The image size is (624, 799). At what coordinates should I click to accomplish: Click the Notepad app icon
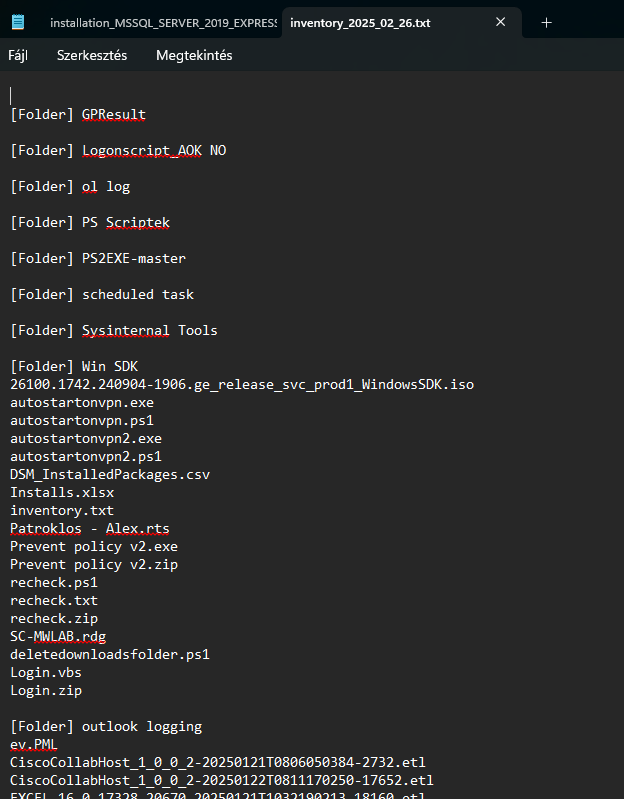pos(18,22)
